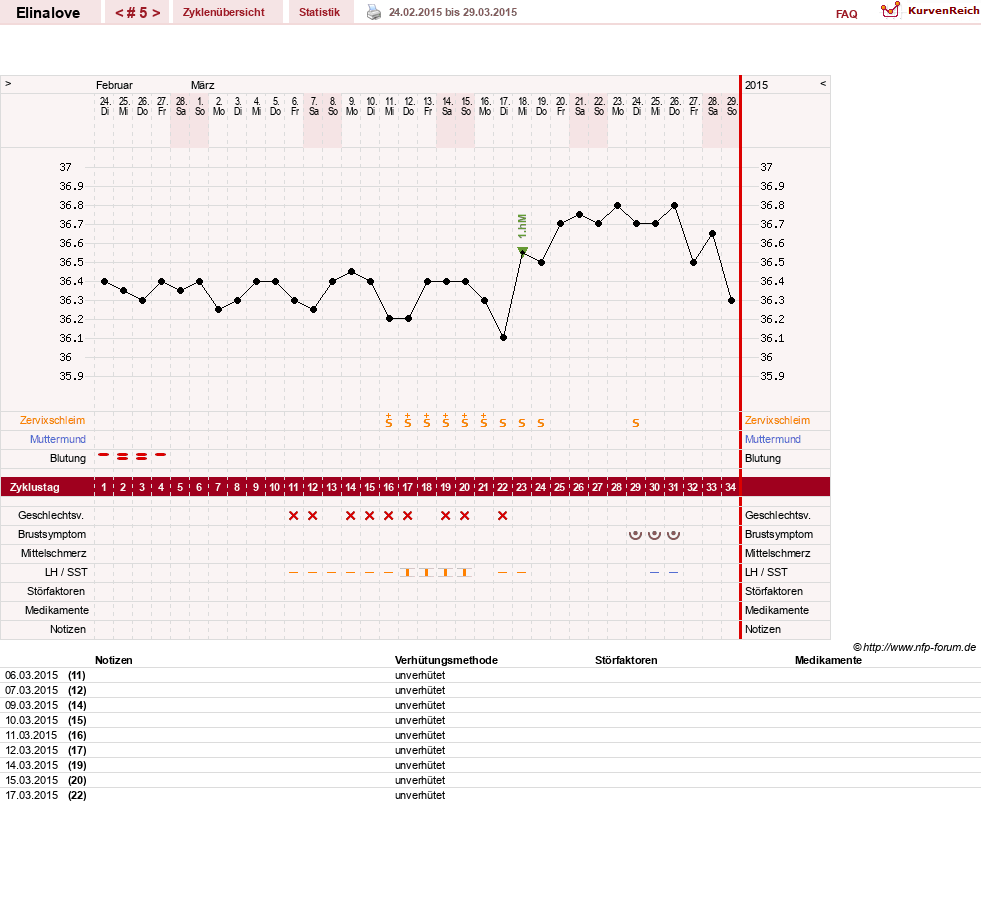Screen dimensions: 981x919
Task: Click the left Zervixschleim row label
Action: 52,420
